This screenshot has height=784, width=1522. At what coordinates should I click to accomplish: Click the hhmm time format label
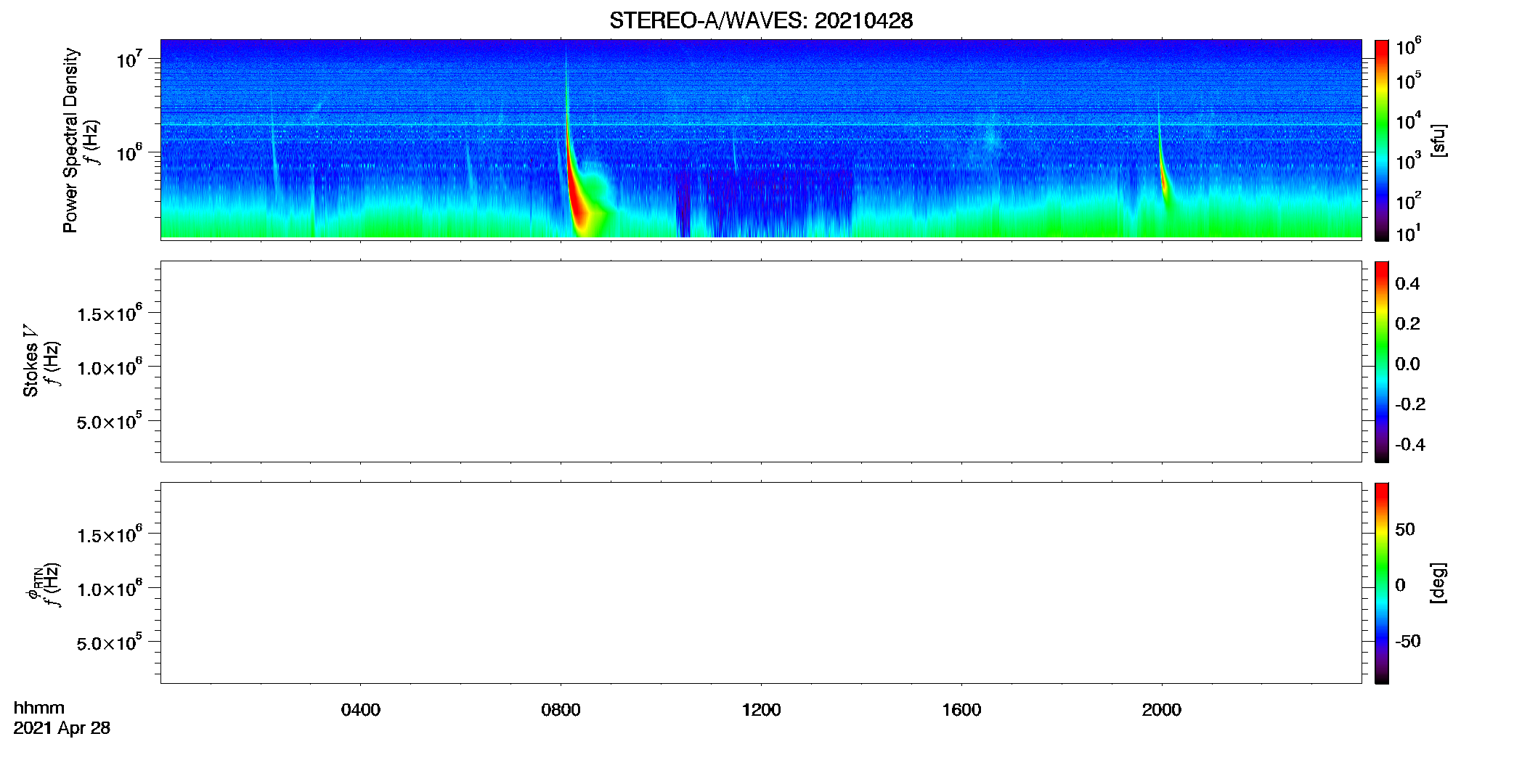(x=39, y=708)
